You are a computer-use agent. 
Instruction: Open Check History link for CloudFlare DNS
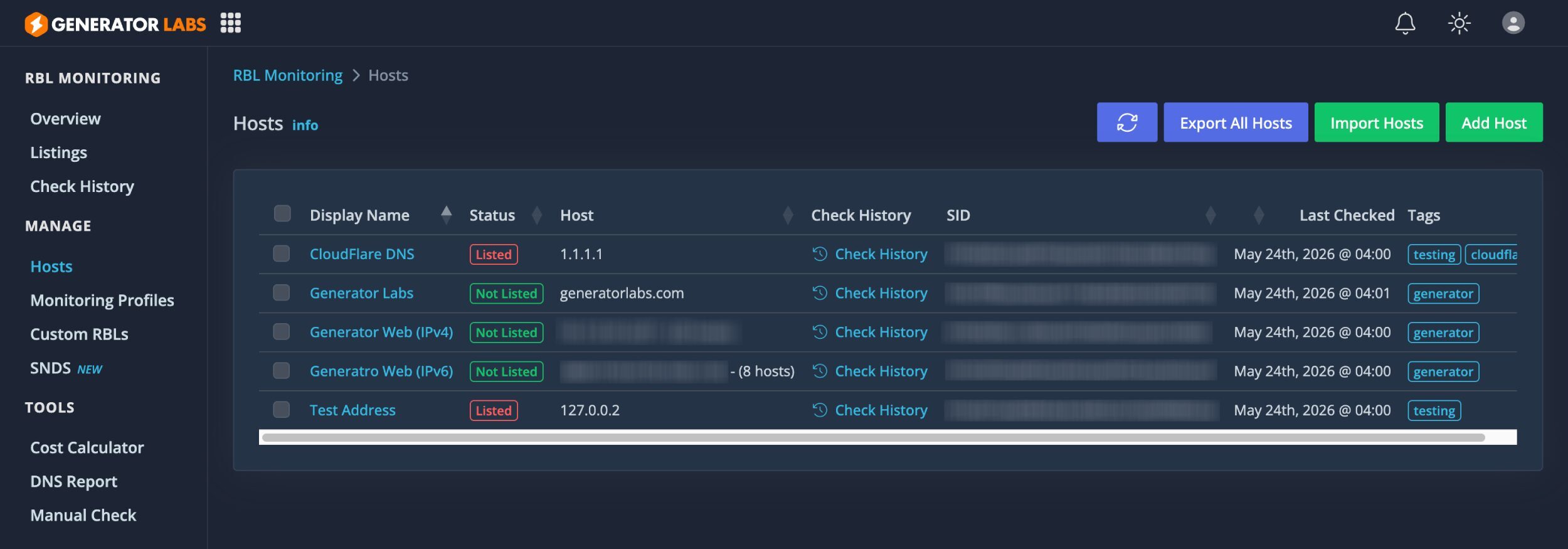[881, 254]
